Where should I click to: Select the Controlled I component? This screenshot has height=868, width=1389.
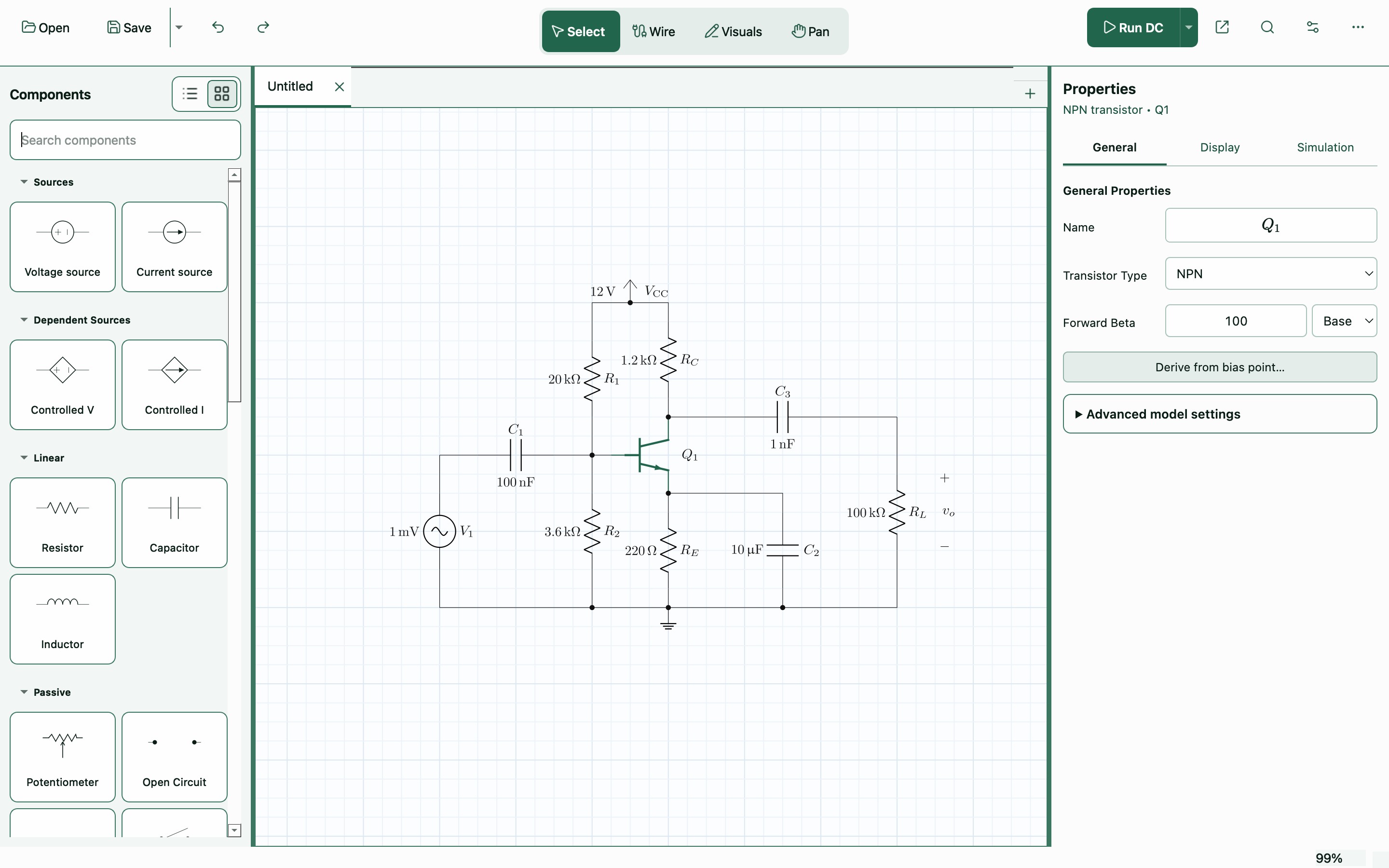click(x=175, y=385)
